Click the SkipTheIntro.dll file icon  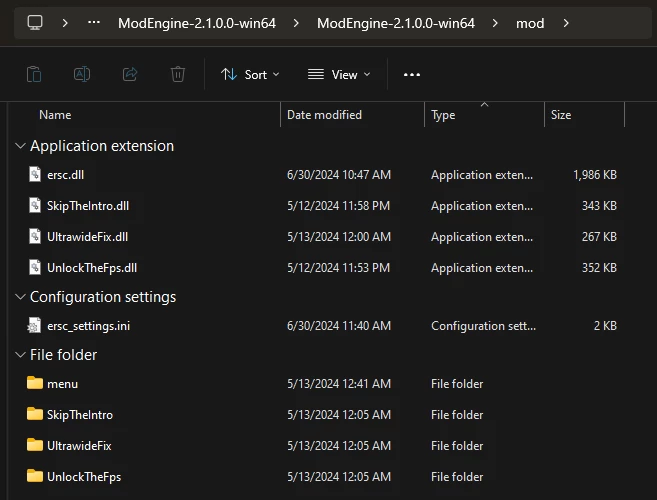(35, 205)
